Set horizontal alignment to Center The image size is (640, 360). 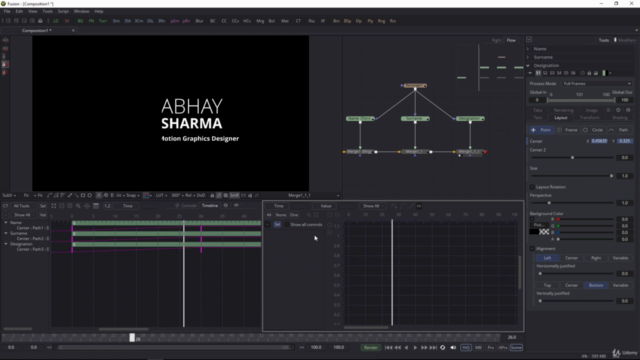pos(571,258)
